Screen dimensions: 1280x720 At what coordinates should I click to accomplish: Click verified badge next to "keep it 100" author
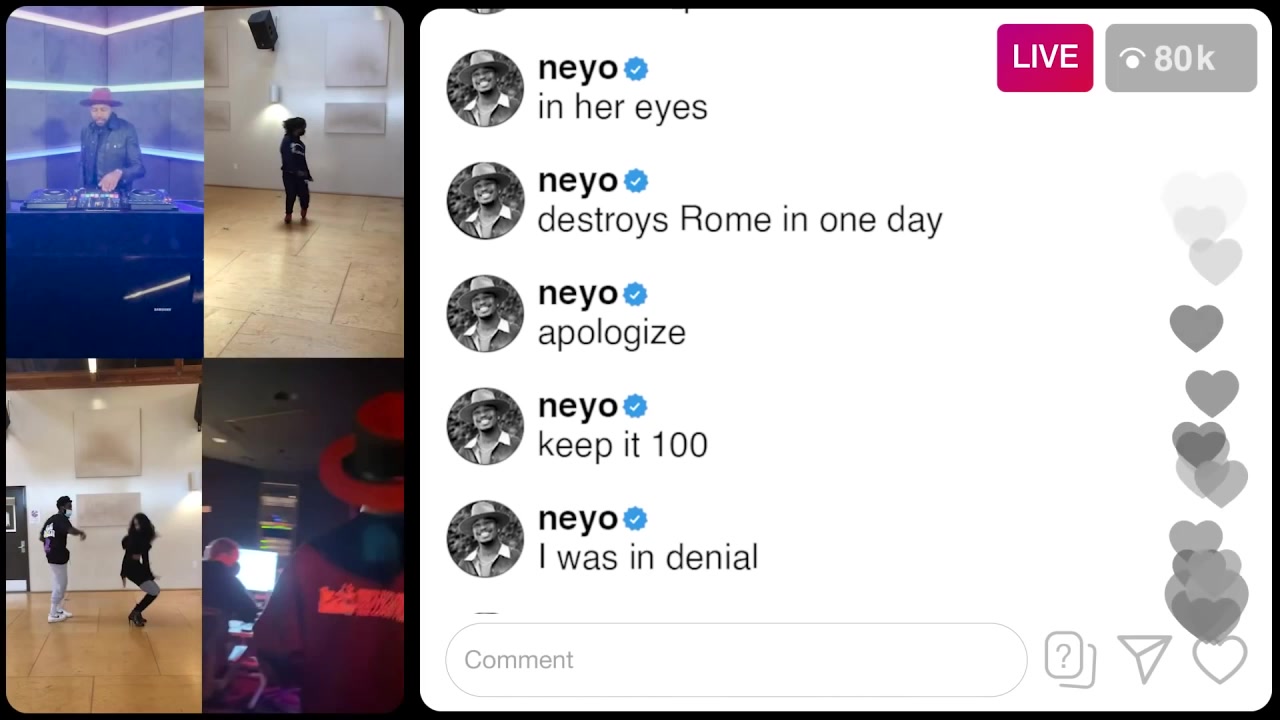pos(636,407)
